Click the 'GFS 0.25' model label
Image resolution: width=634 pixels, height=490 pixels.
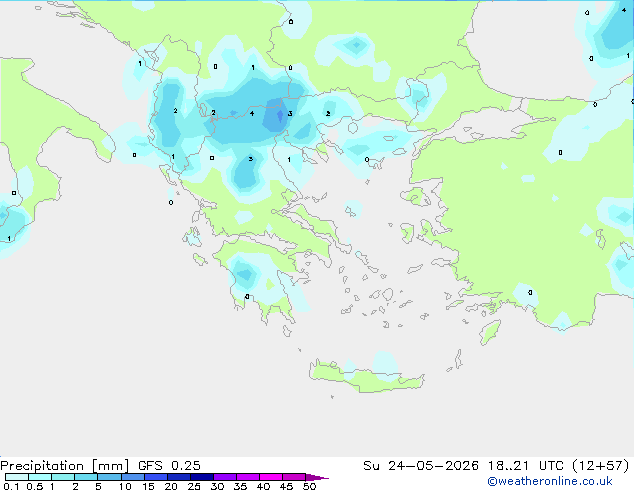pyautogui.click(x=169, y=466)
